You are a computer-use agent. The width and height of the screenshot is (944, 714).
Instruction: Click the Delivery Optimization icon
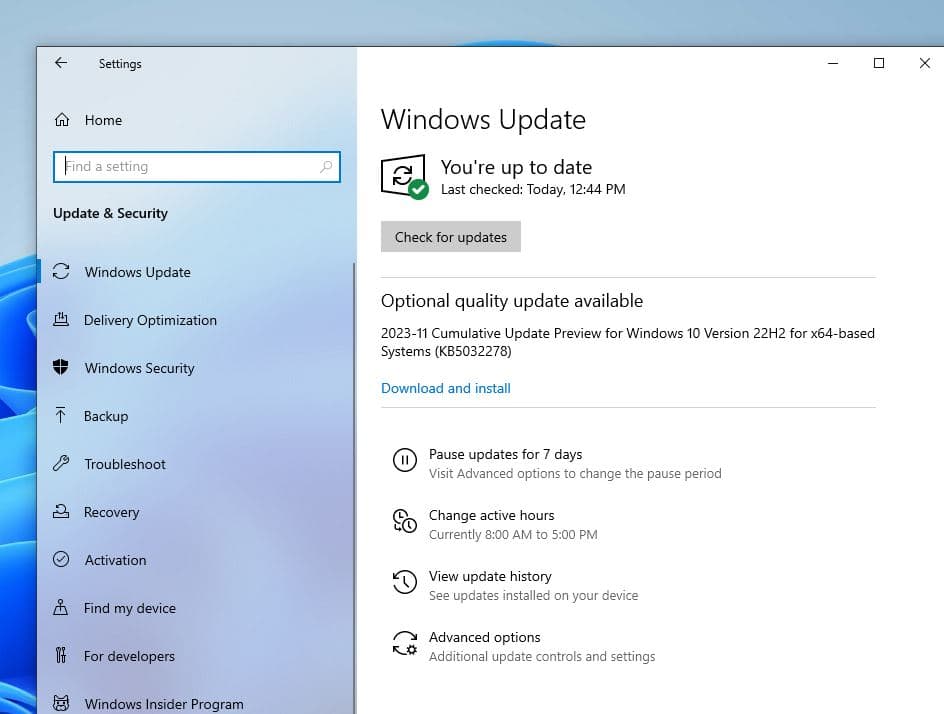point(61,319)
